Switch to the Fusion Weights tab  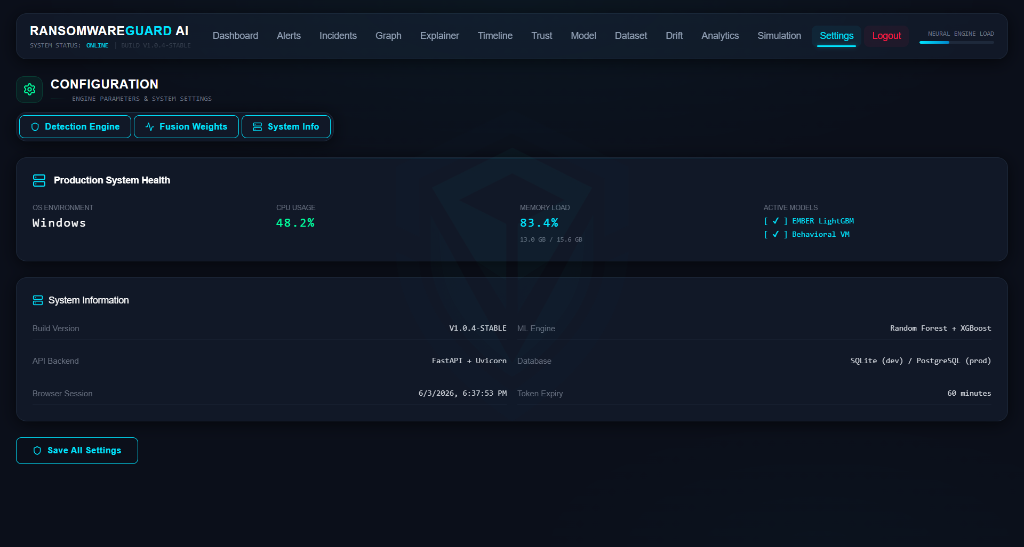pyautogui.click(x=186, y=127)
